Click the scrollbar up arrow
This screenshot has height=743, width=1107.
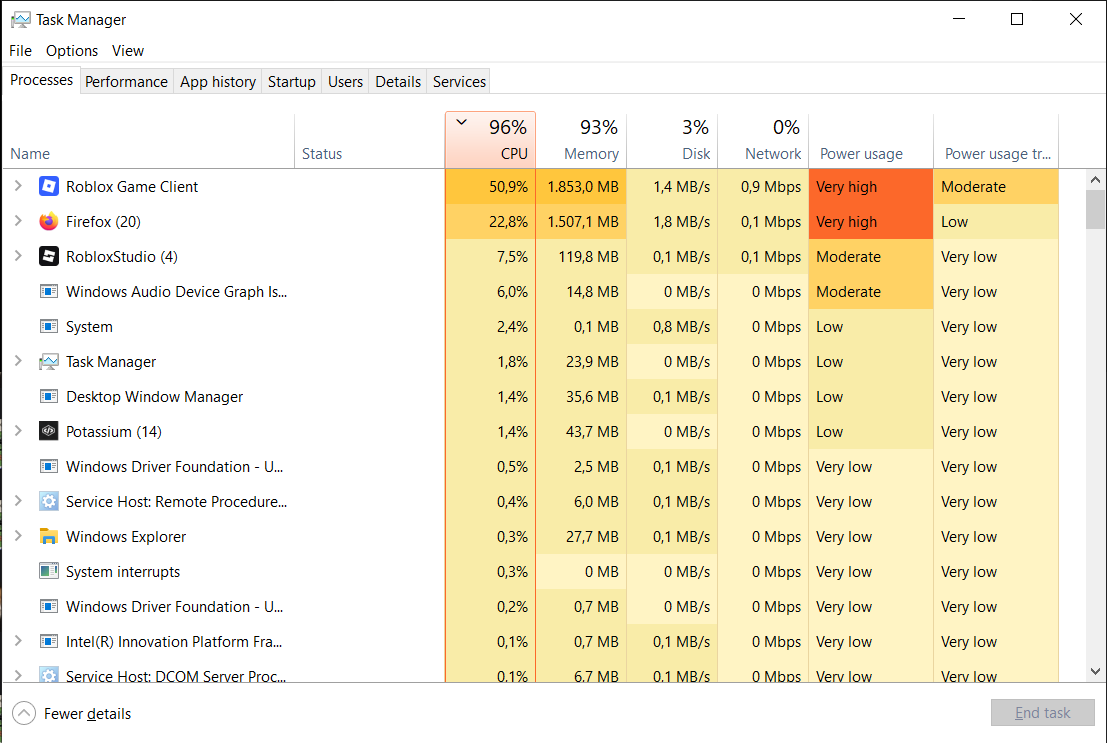1095,179
